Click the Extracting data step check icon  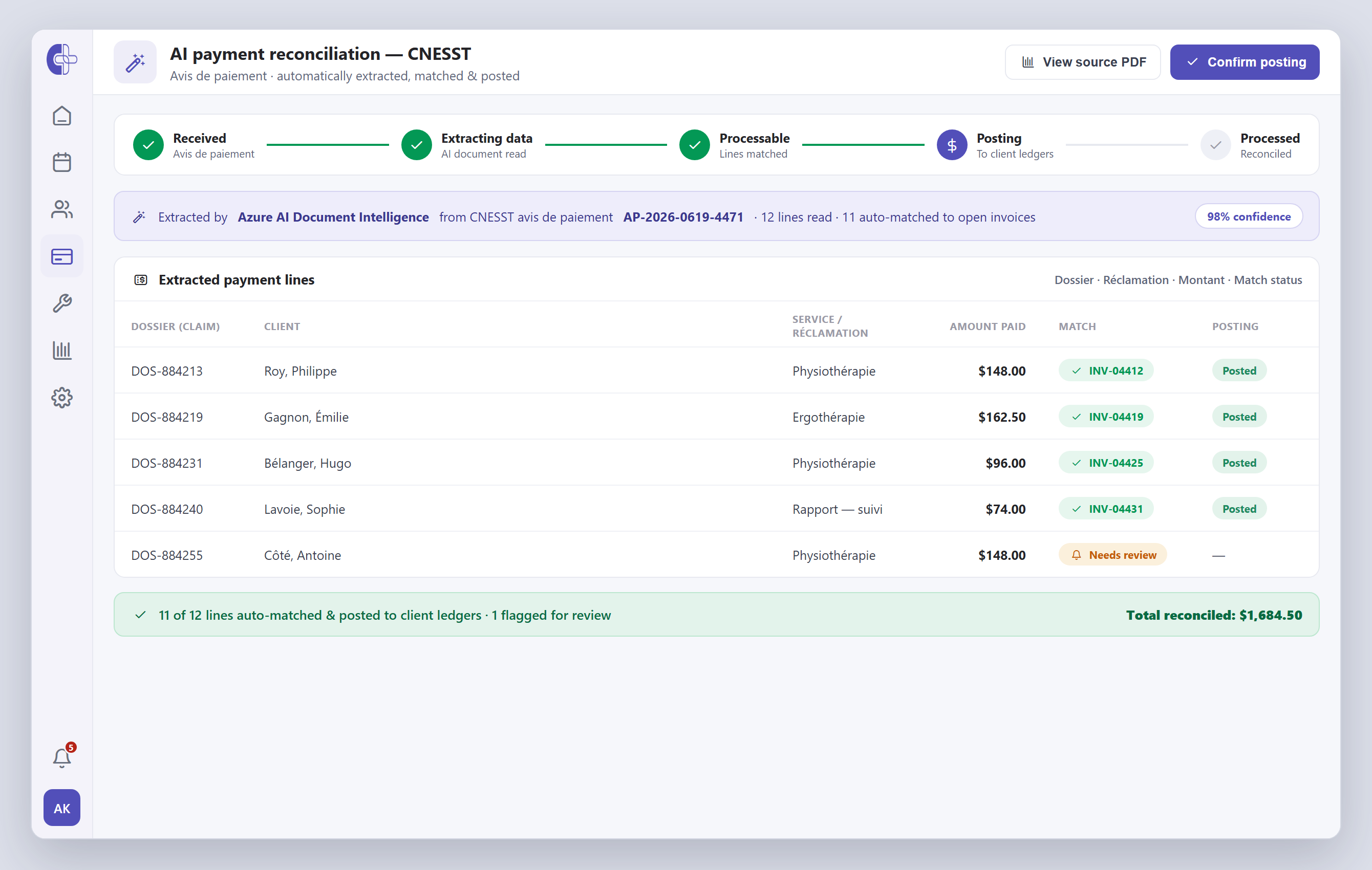[x=417, y=145]
